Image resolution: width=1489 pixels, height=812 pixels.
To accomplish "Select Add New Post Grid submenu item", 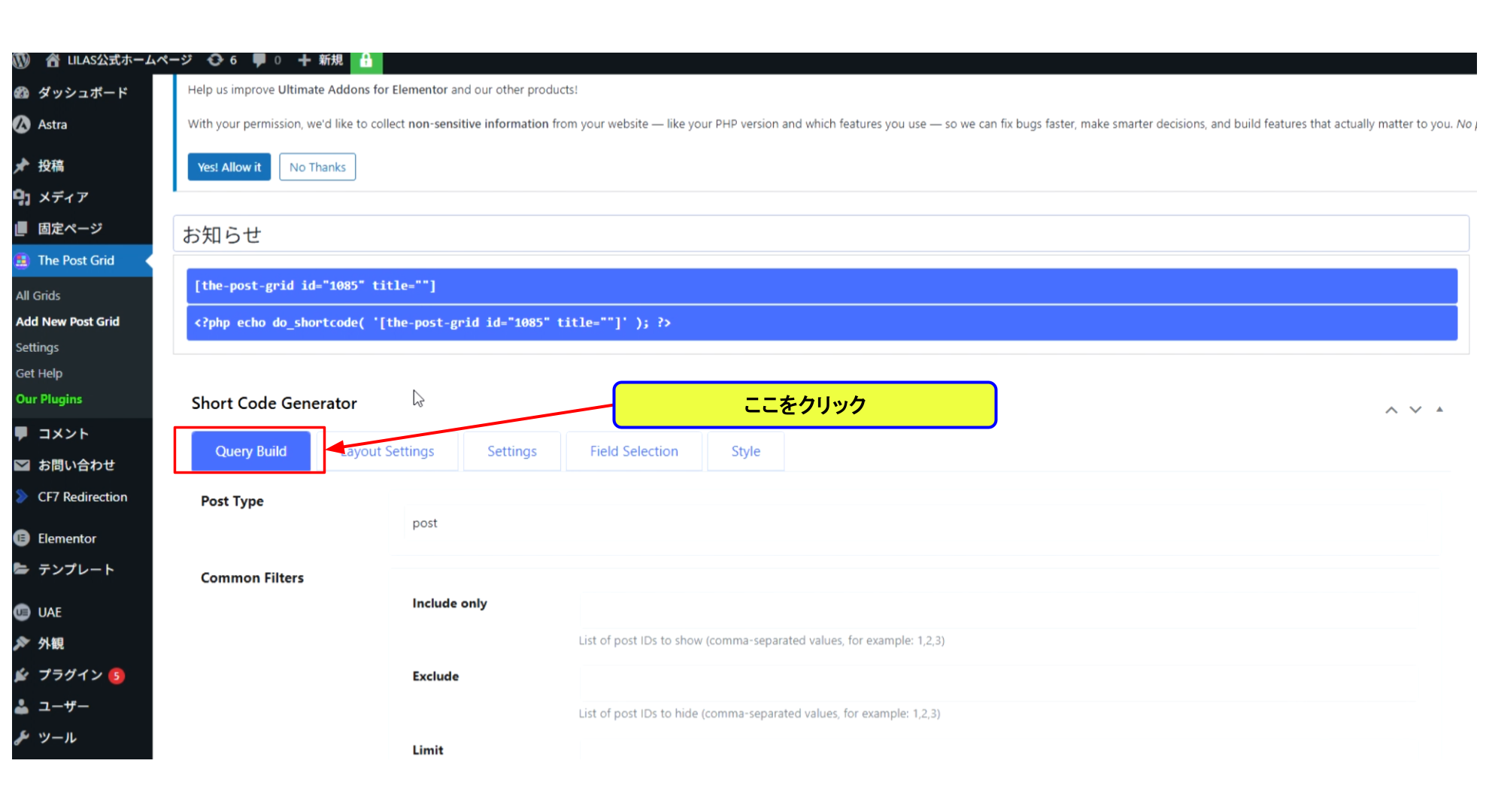I will click(68, 321).
